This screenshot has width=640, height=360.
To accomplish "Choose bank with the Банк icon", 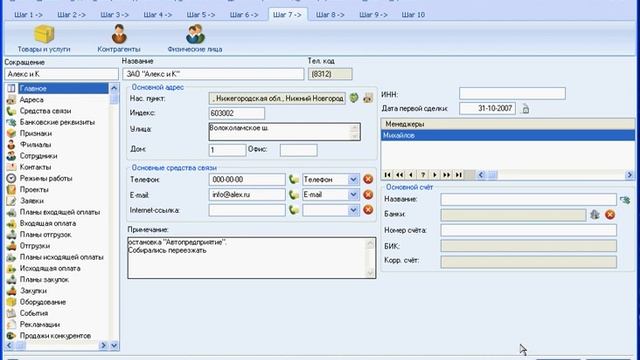I will [x=595, y=214].
